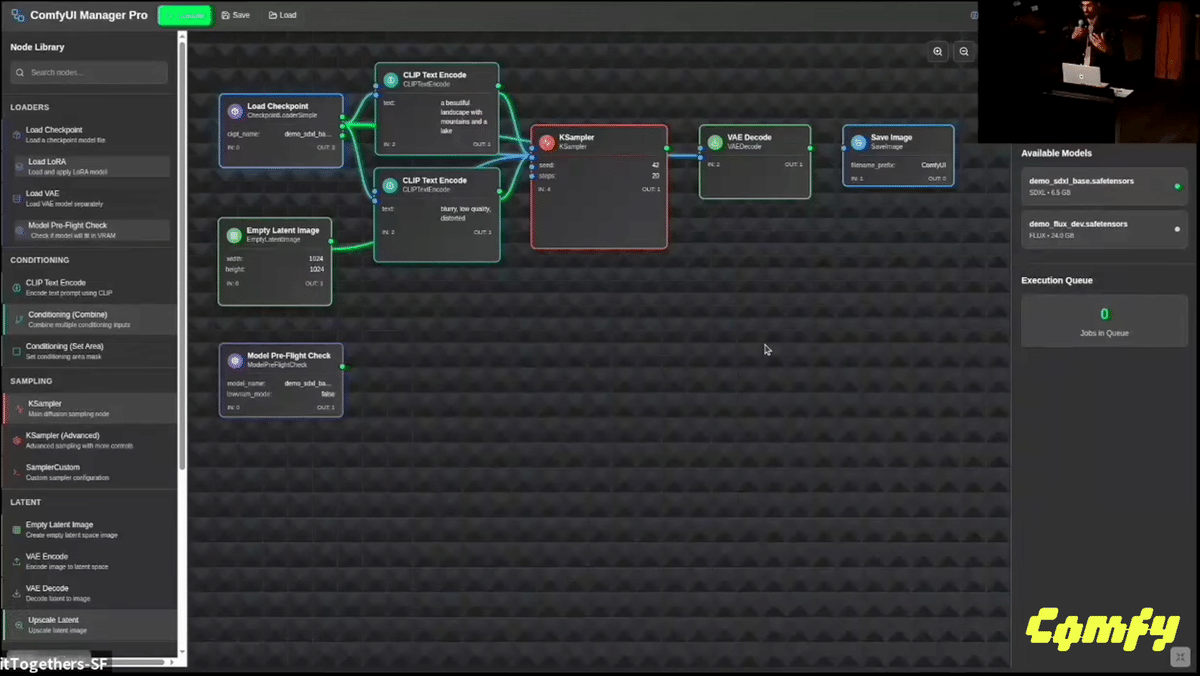Image resolution: width=1200 pixels, height=676 pixels.
Task: Click the VAE Decode download icon in library
Action: 16,593
